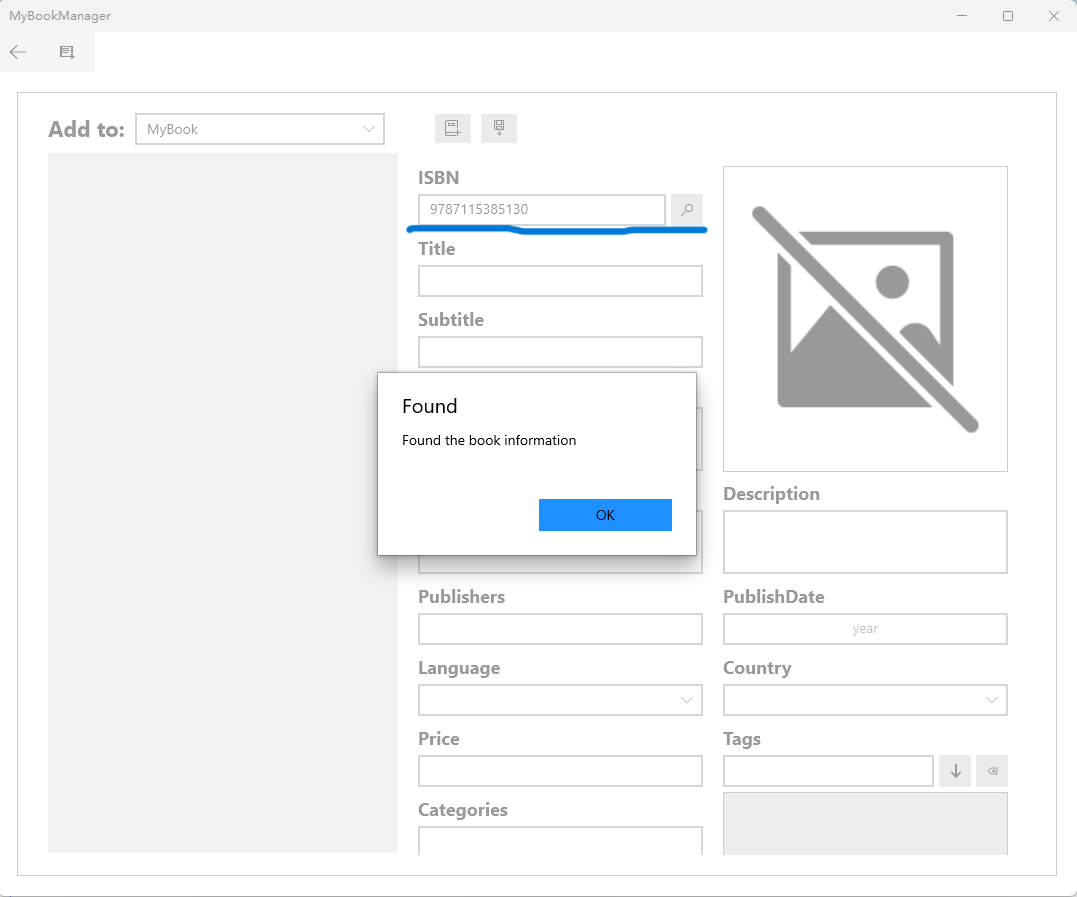
Task: Search the ISBN with the magnifier icon
Action: pos(687,209)
